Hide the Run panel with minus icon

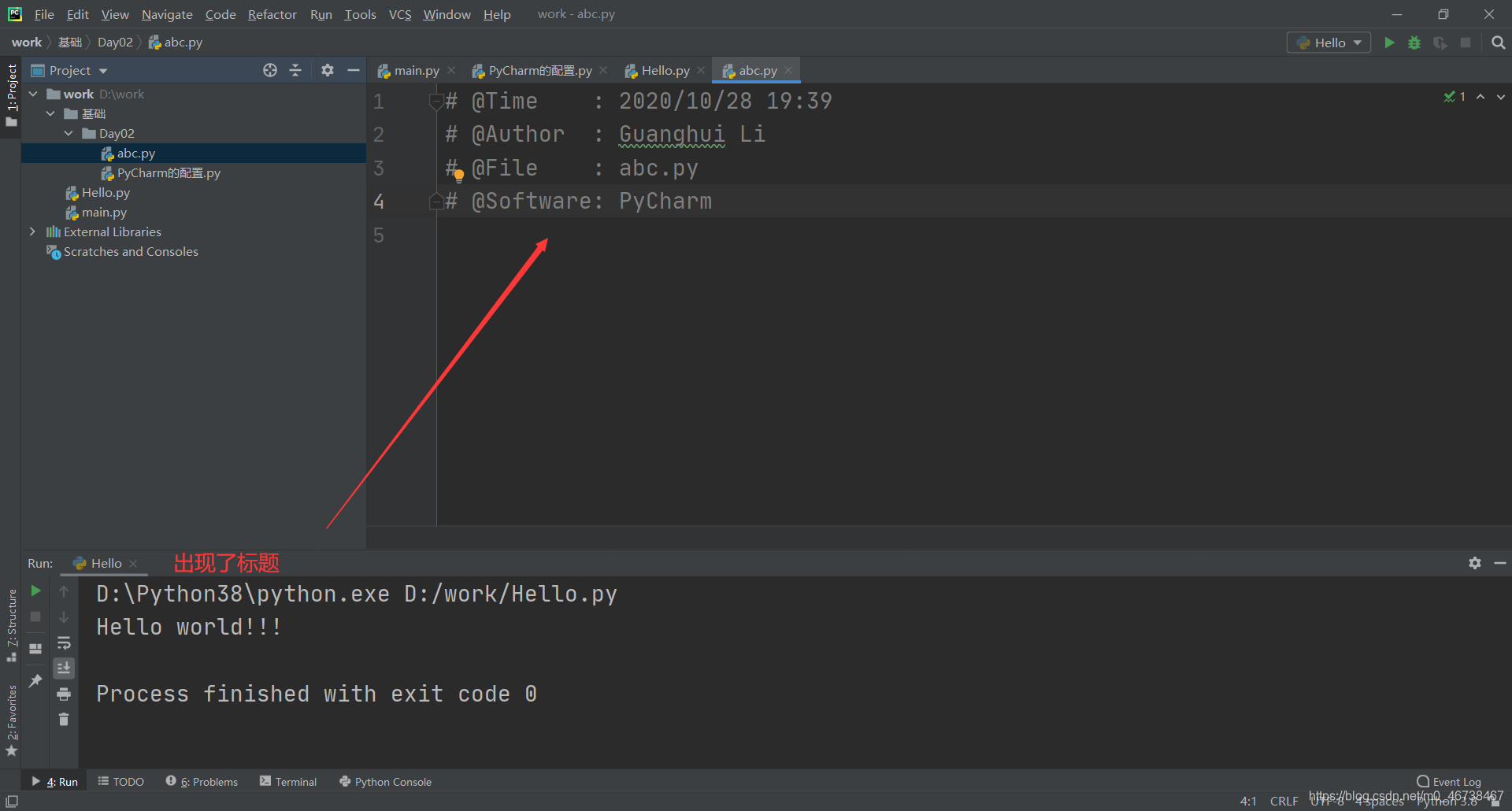tap(1500, 563)
